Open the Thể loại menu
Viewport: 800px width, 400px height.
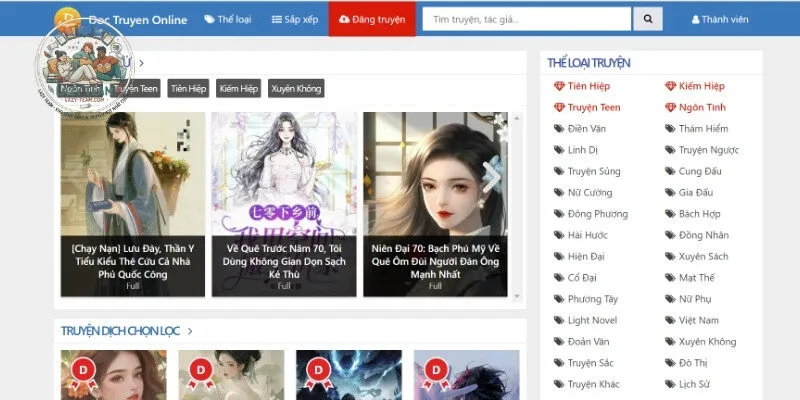(228, 19)
